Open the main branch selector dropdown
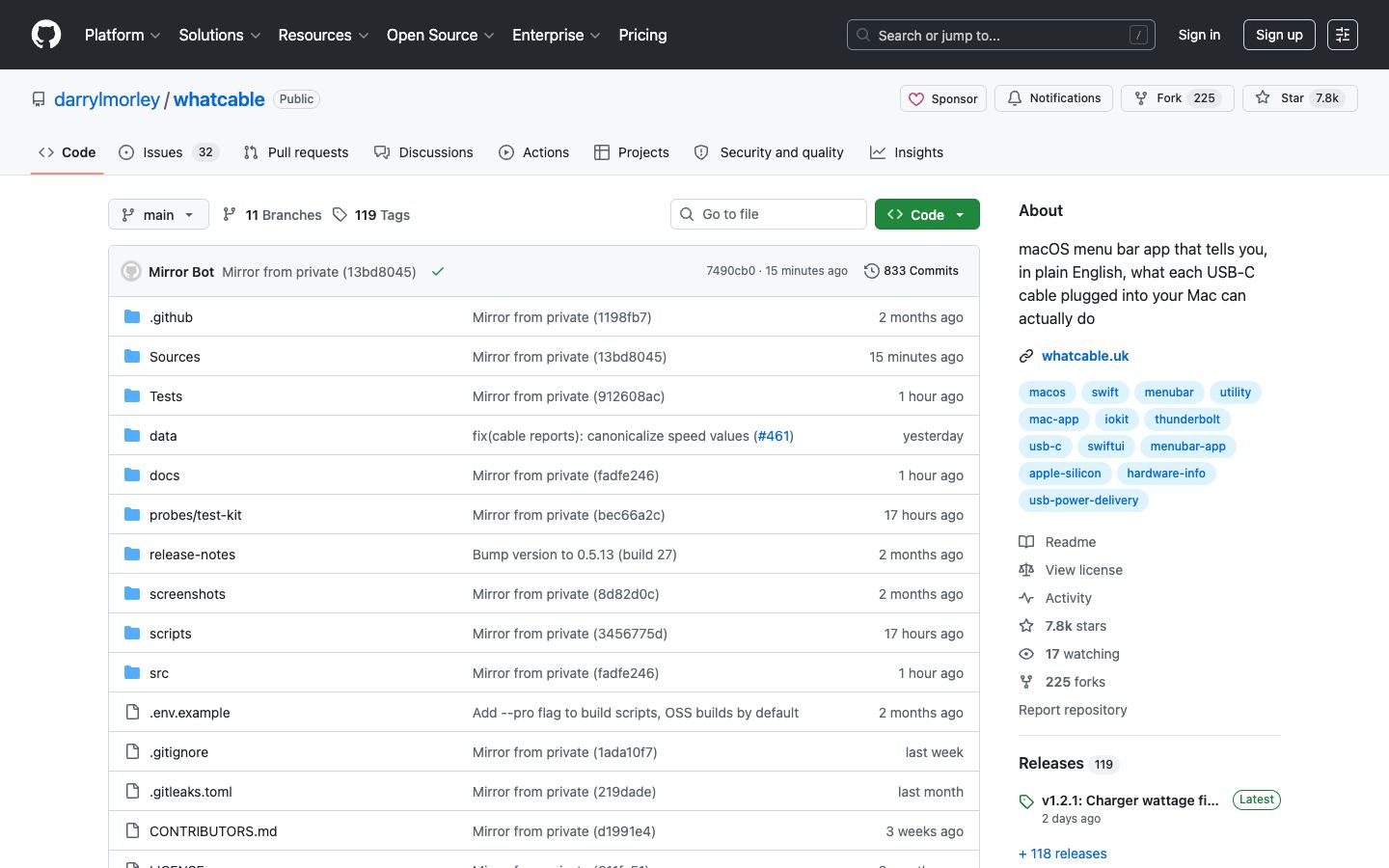Viewport: 1389px width, 868px height. click(x=158, y=214)
